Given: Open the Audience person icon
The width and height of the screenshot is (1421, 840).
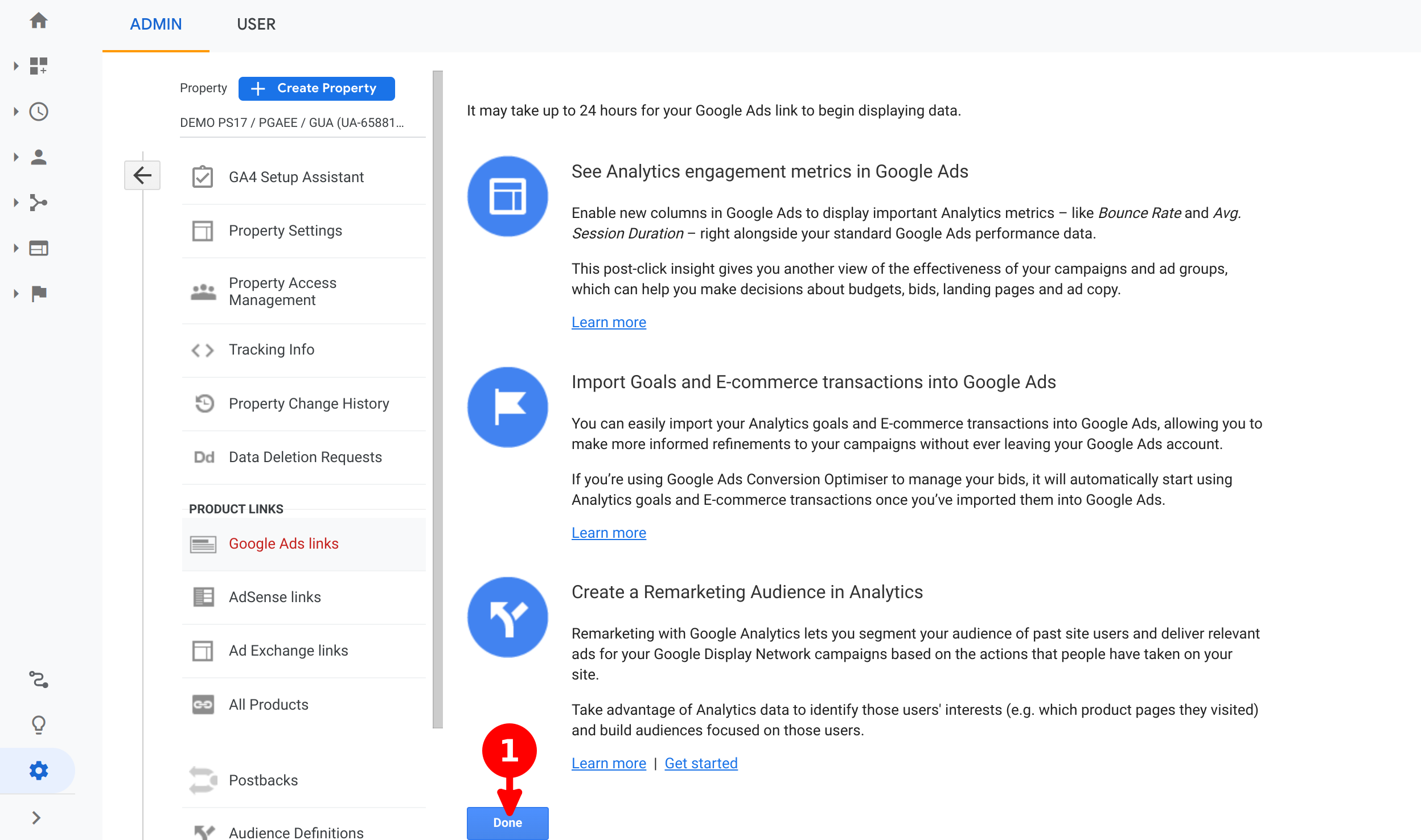Looking at the screenshot, I should [x=39, y=157].
